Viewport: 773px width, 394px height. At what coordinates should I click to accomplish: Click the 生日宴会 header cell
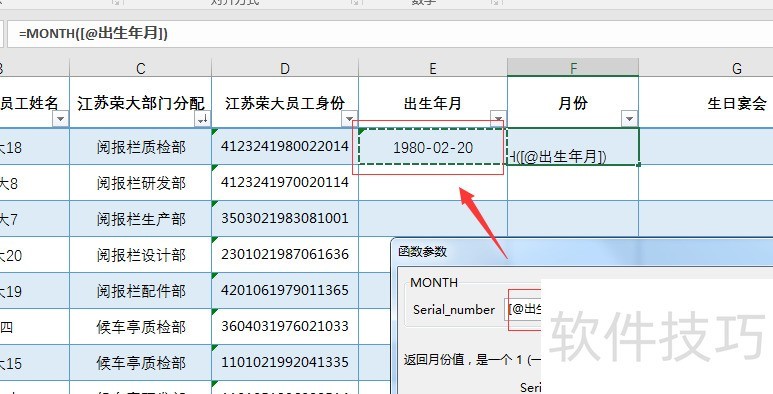click(706, 103)
